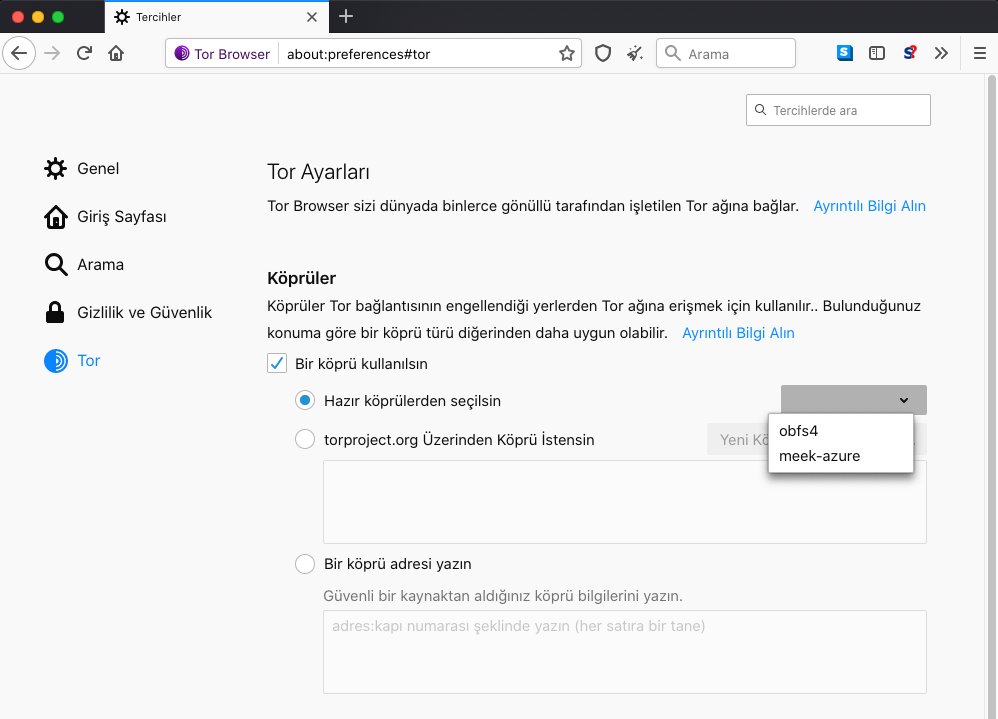Image resolution: width=998 pixels, height=719 pixels.
Task: Go back with the back arrow button
Action: click(x=19, y=53)
